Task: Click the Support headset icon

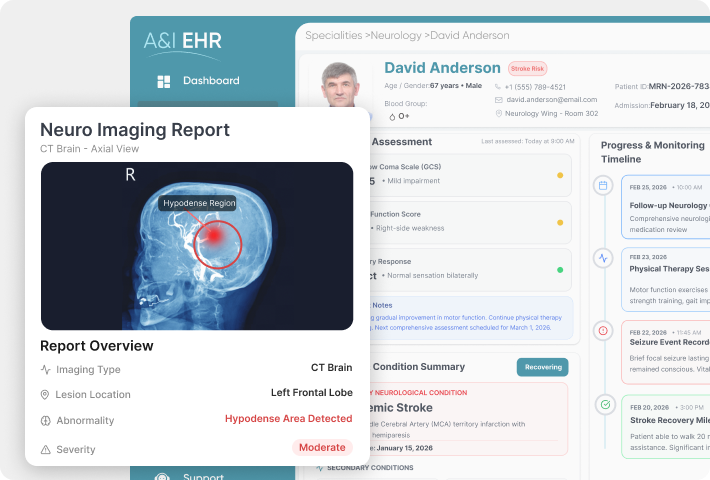Action: tap(162, 476)
